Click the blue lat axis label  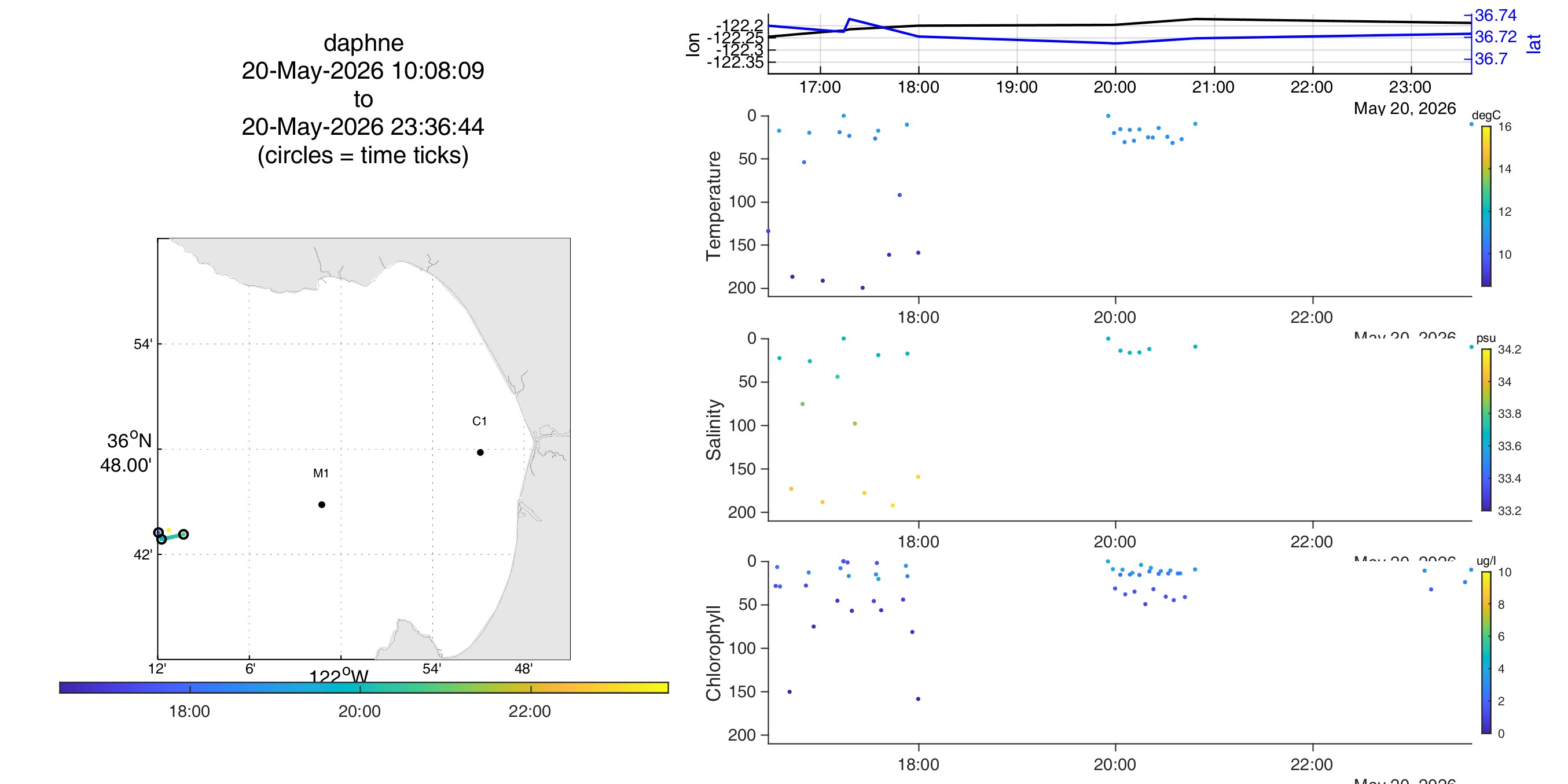click(x=1533, y=43)
